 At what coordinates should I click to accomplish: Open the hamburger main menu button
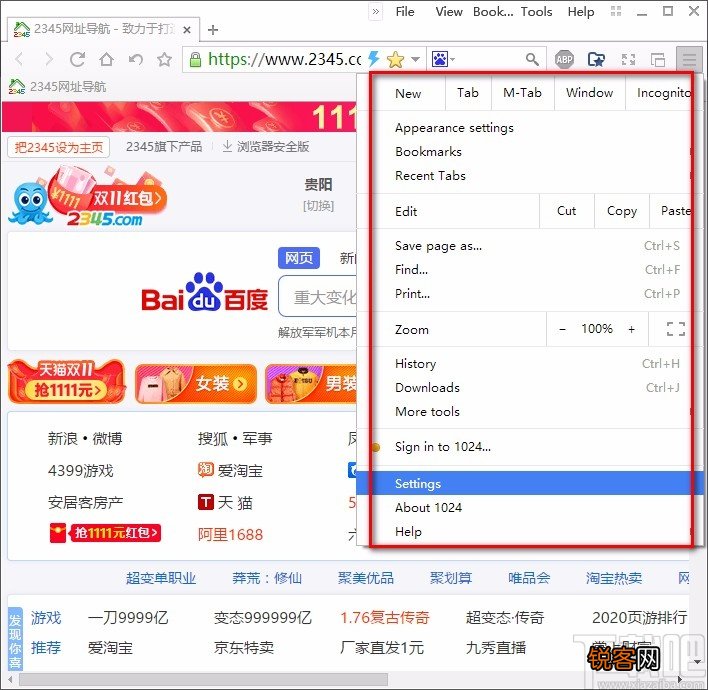coord(689,59)
